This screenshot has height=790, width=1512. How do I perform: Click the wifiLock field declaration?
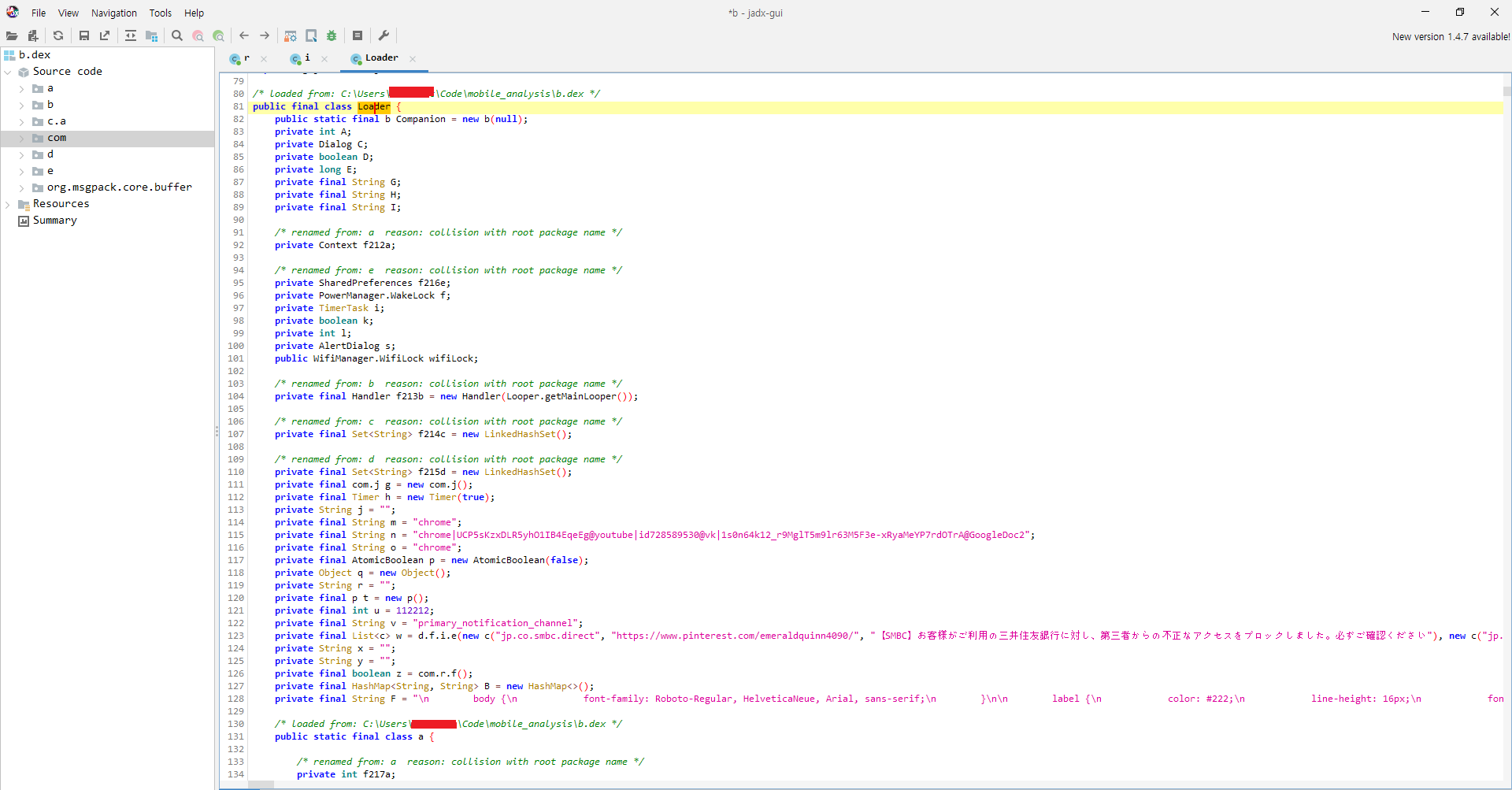click(x=452, y=358)
